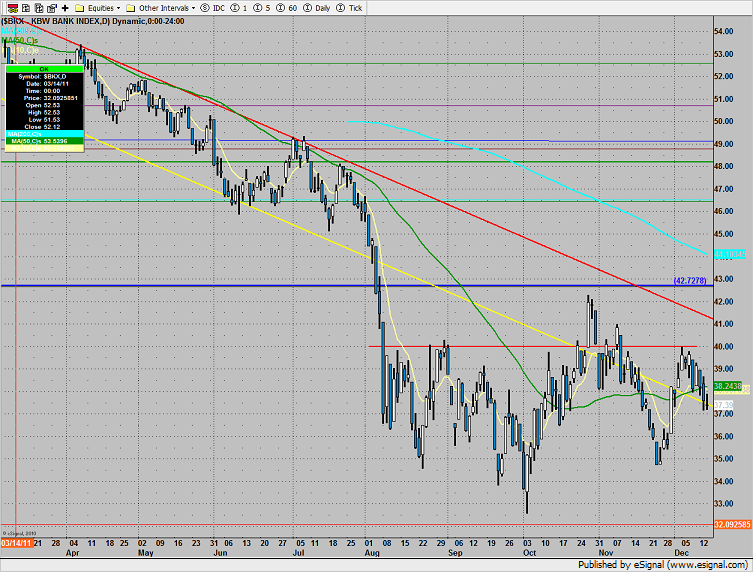Click the Aug month label on time axis
This screenshot has width=753, height=572.
[372, 553]
